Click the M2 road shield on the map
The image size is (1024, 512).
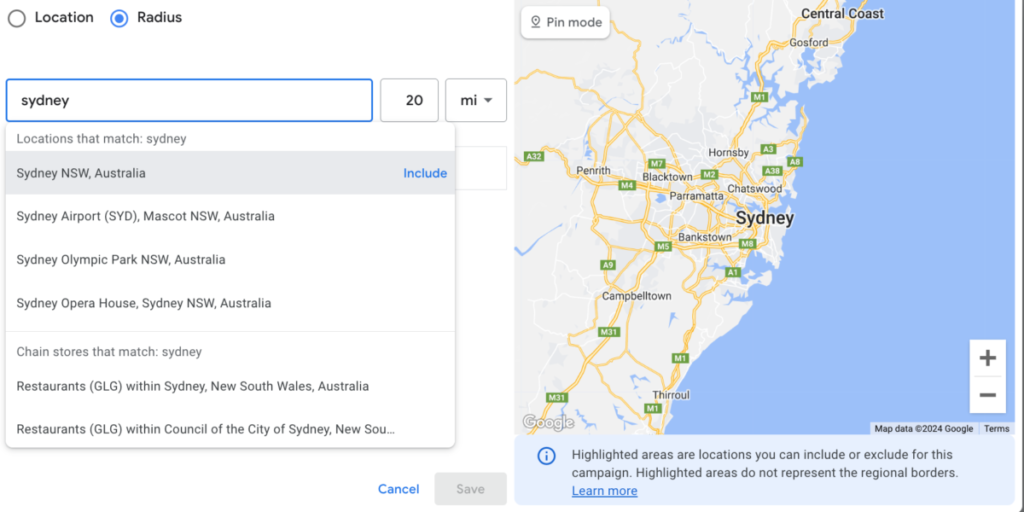[709, 174]
